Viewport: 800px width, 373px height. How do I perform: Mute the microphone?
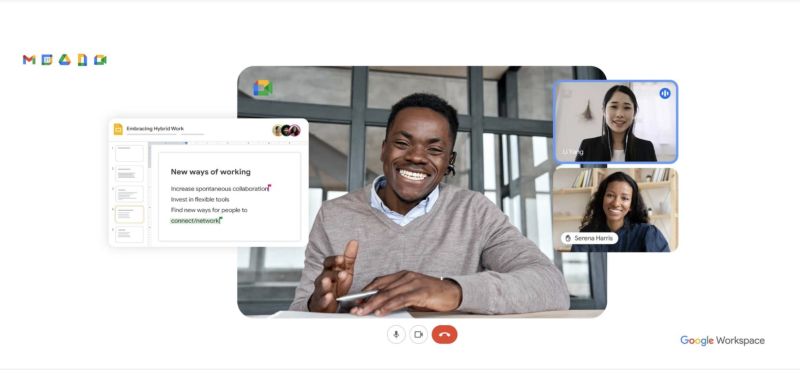click(x=396, y=335)
